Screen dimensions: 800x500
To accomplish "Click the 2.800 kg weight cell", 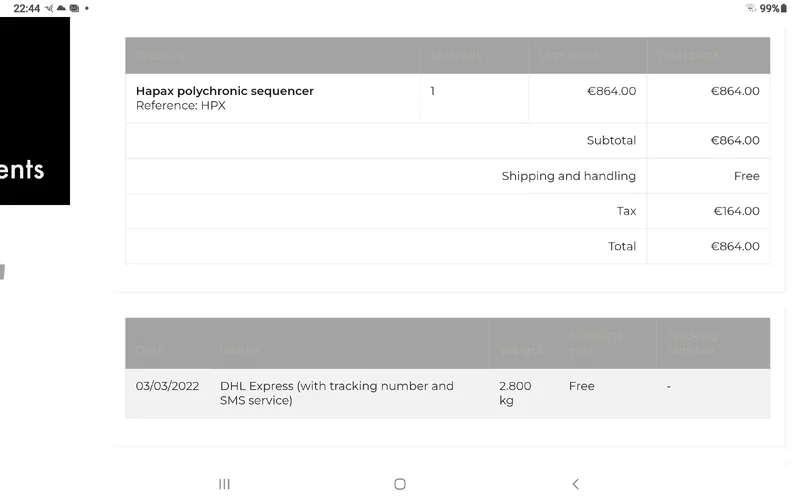I will (x=515, y=393).
